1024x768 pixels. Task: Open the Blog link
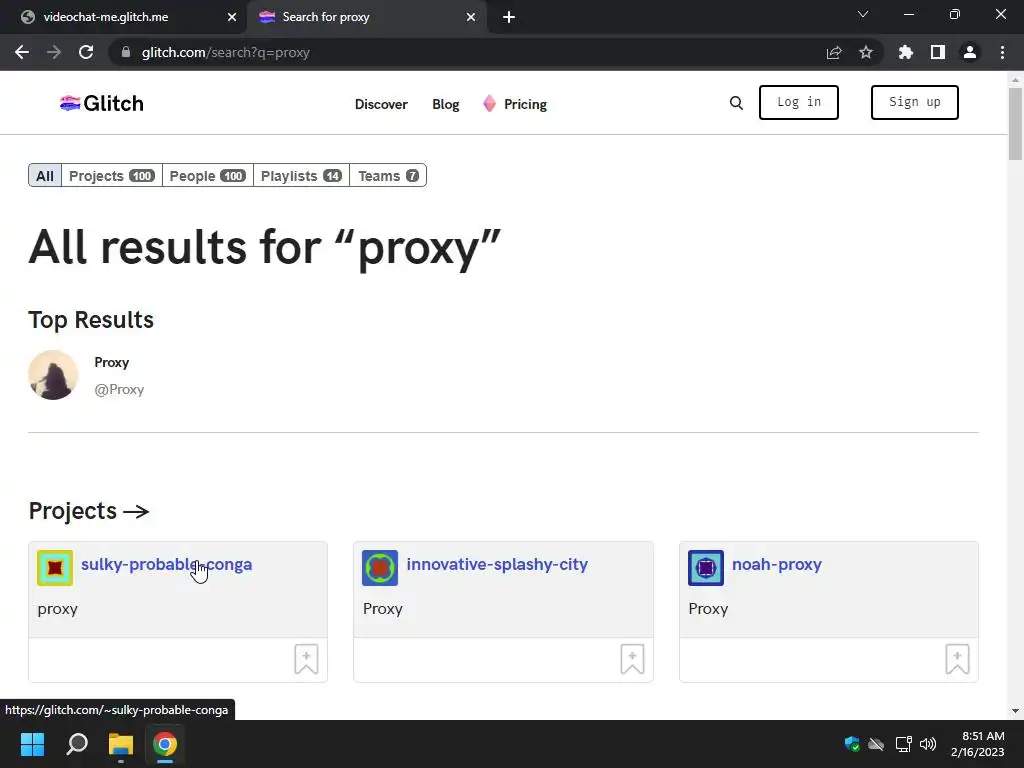pyautogui.click(x=445, y=104)
